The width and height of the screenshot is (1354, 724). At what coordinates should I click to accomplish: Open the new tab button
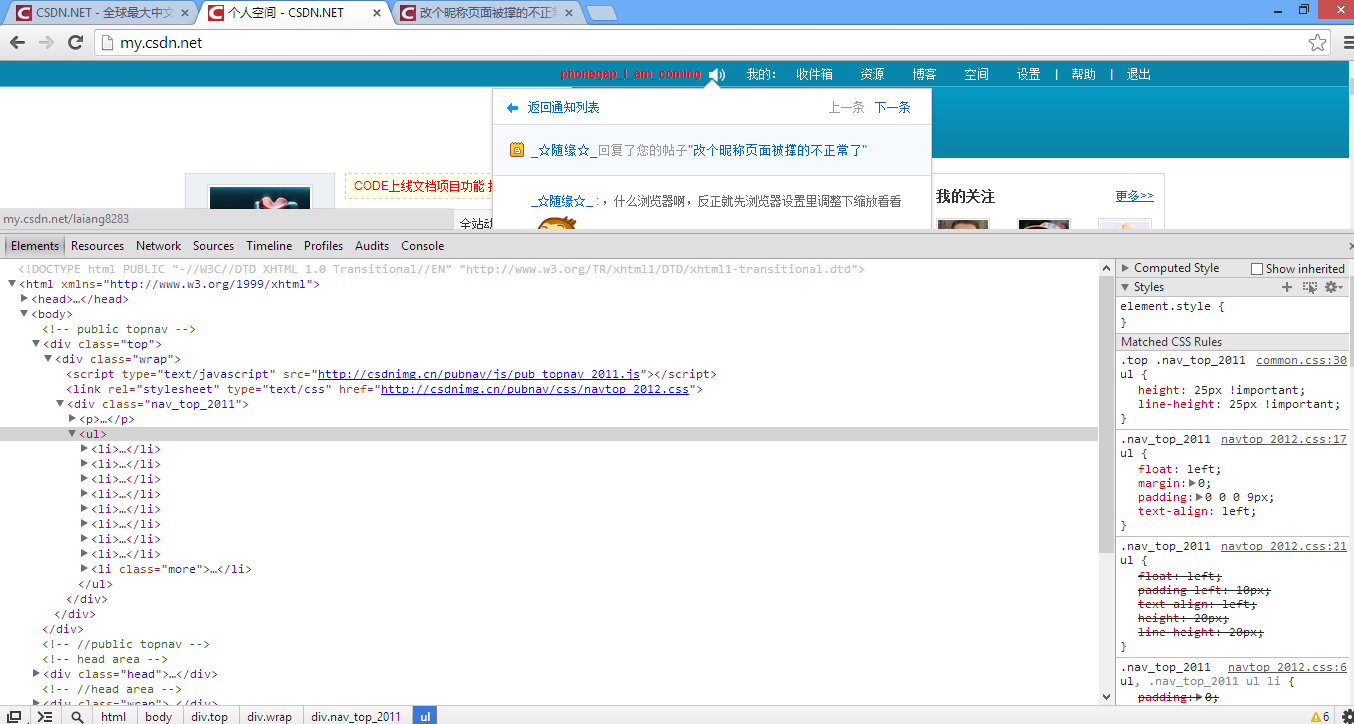pos(602,13)
